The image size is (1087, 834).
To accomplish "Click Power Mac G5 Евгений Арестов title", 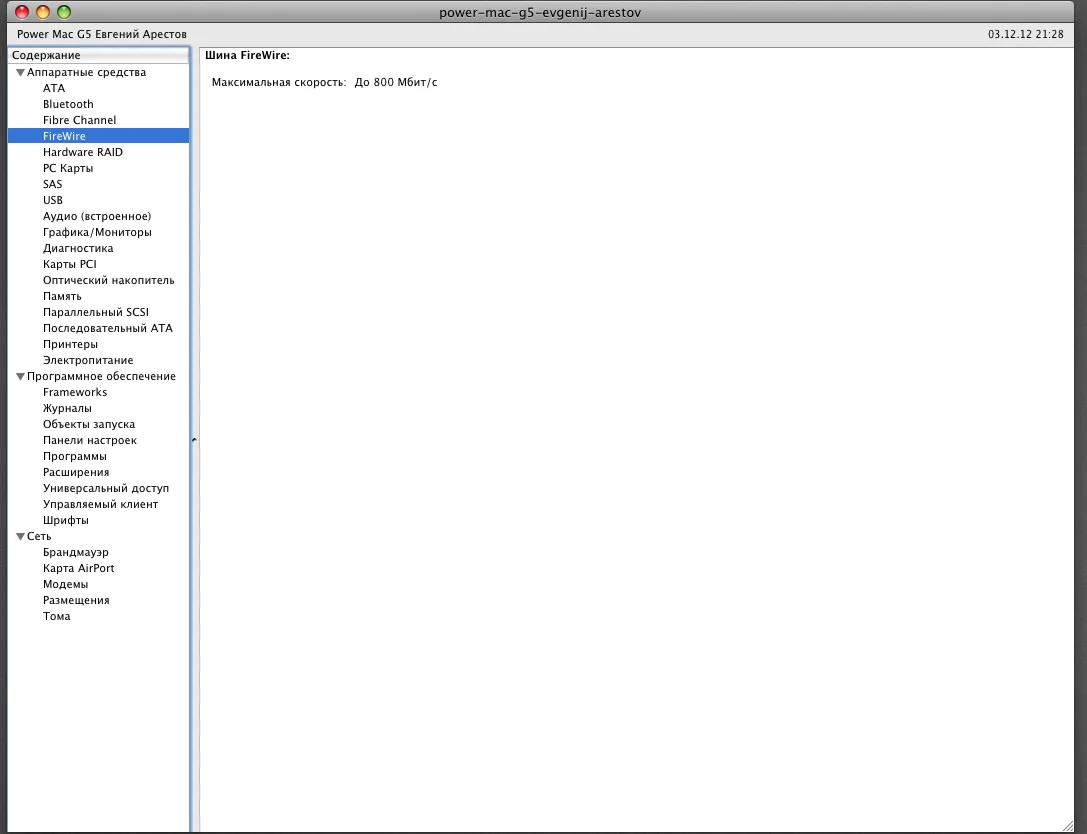I will pyautogui.click(x=102, y=34).
